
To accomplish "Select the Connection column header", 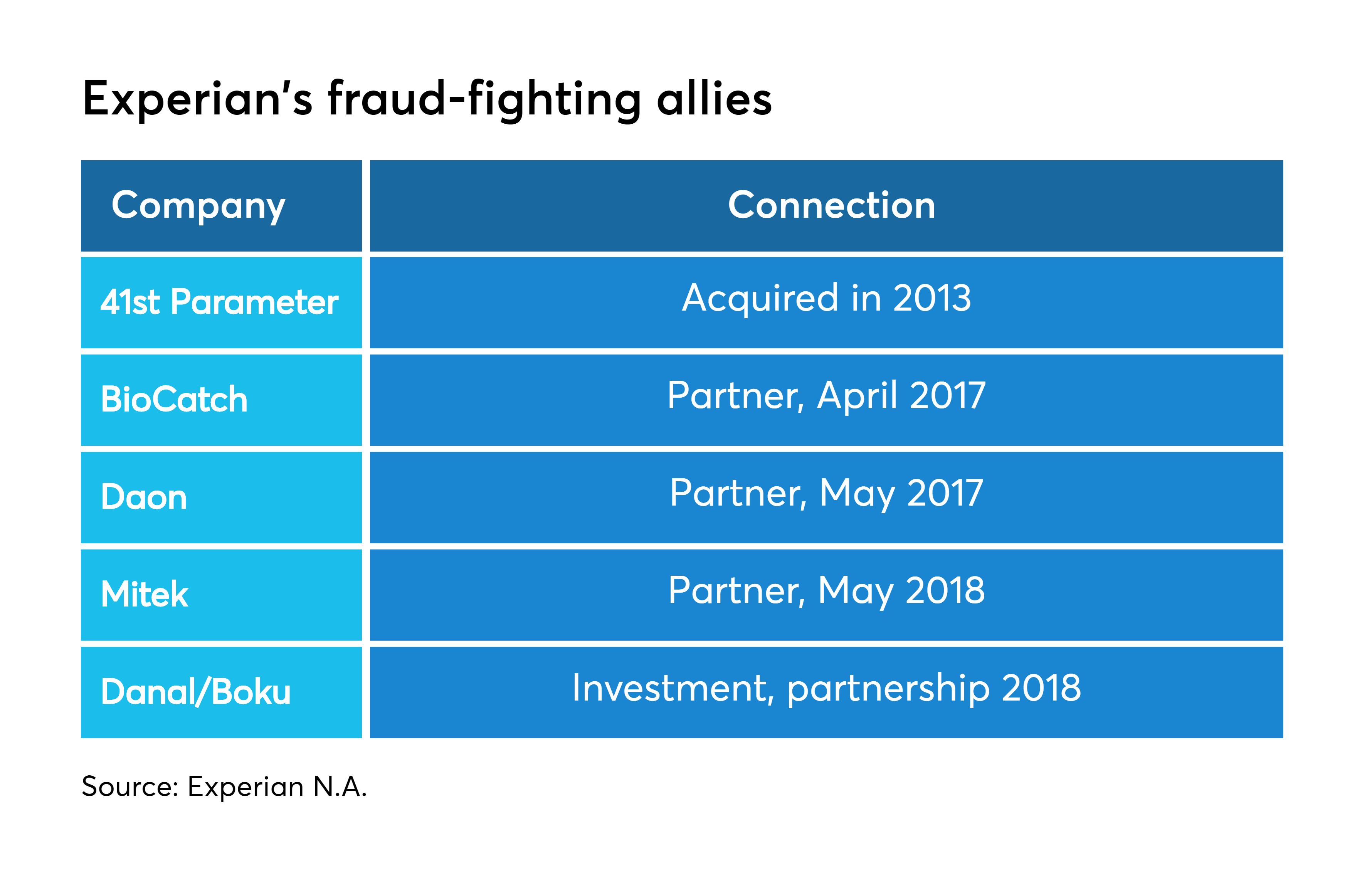I will click(x=826, y=206).
